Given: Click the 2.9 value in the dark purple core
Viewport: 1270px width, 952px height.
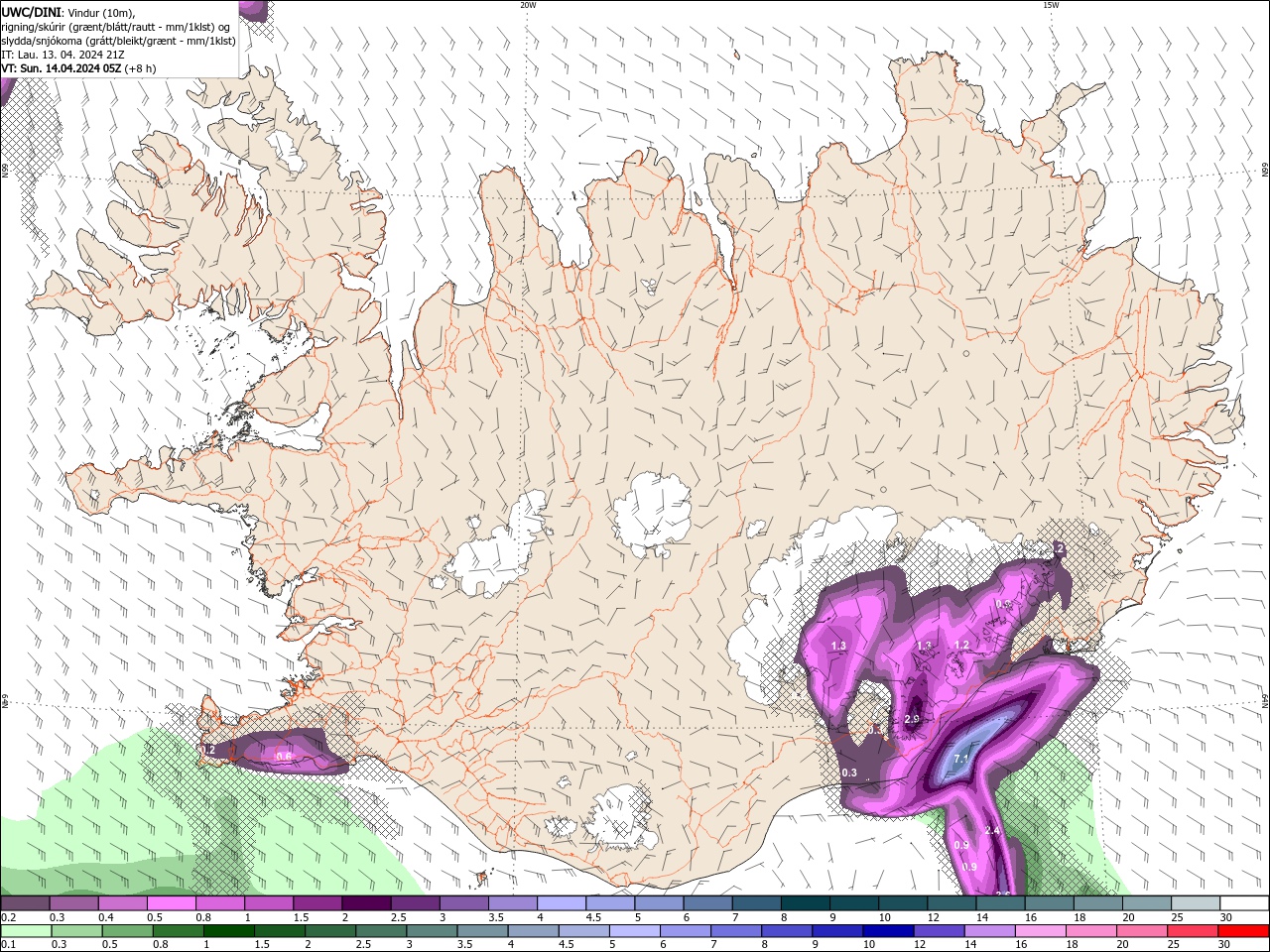Looking at the screenshot, I should [913, 719].
